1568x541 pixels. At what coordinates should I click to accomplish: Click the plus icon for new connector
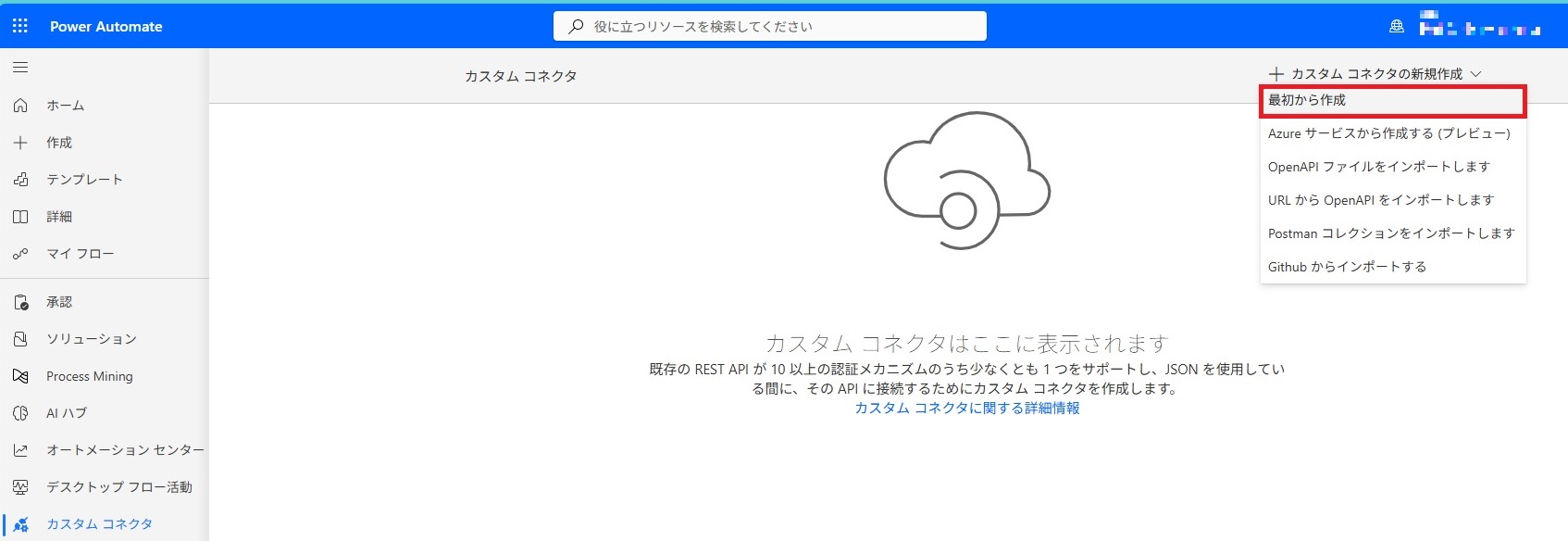point(1276,74)
